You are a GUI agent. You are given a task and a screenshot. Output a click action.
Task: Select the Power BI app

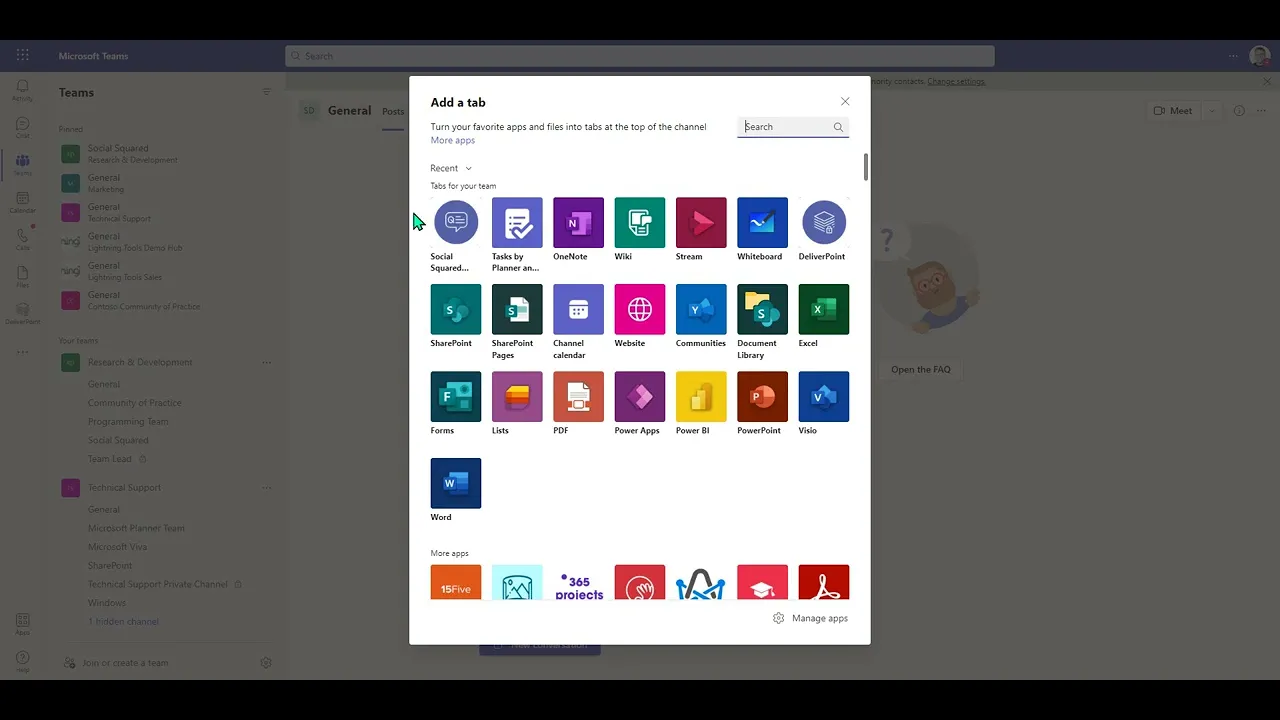(701, 396)
